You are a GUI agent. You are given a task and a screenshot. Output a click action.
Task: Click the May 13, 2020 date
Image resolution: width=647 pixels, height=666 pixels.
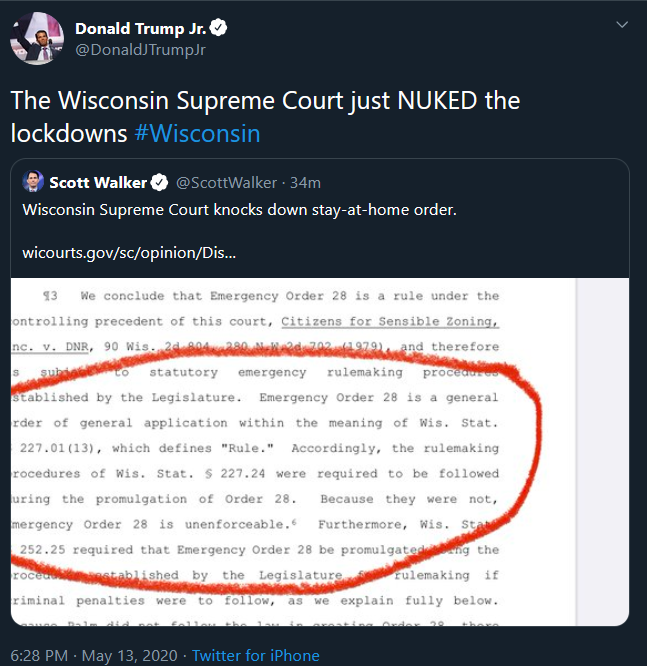pos(130,655)
